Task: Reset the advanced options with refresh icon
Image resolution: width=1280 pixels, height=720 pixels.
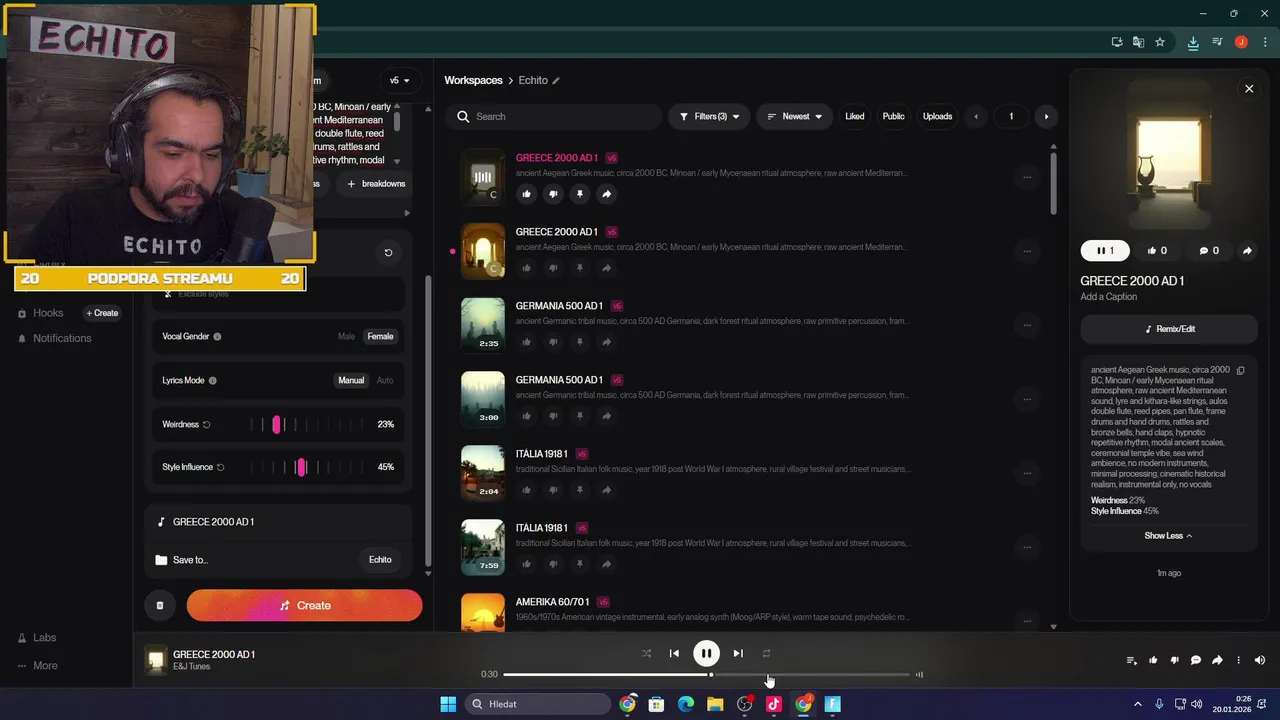Action: tap(388, 253)
